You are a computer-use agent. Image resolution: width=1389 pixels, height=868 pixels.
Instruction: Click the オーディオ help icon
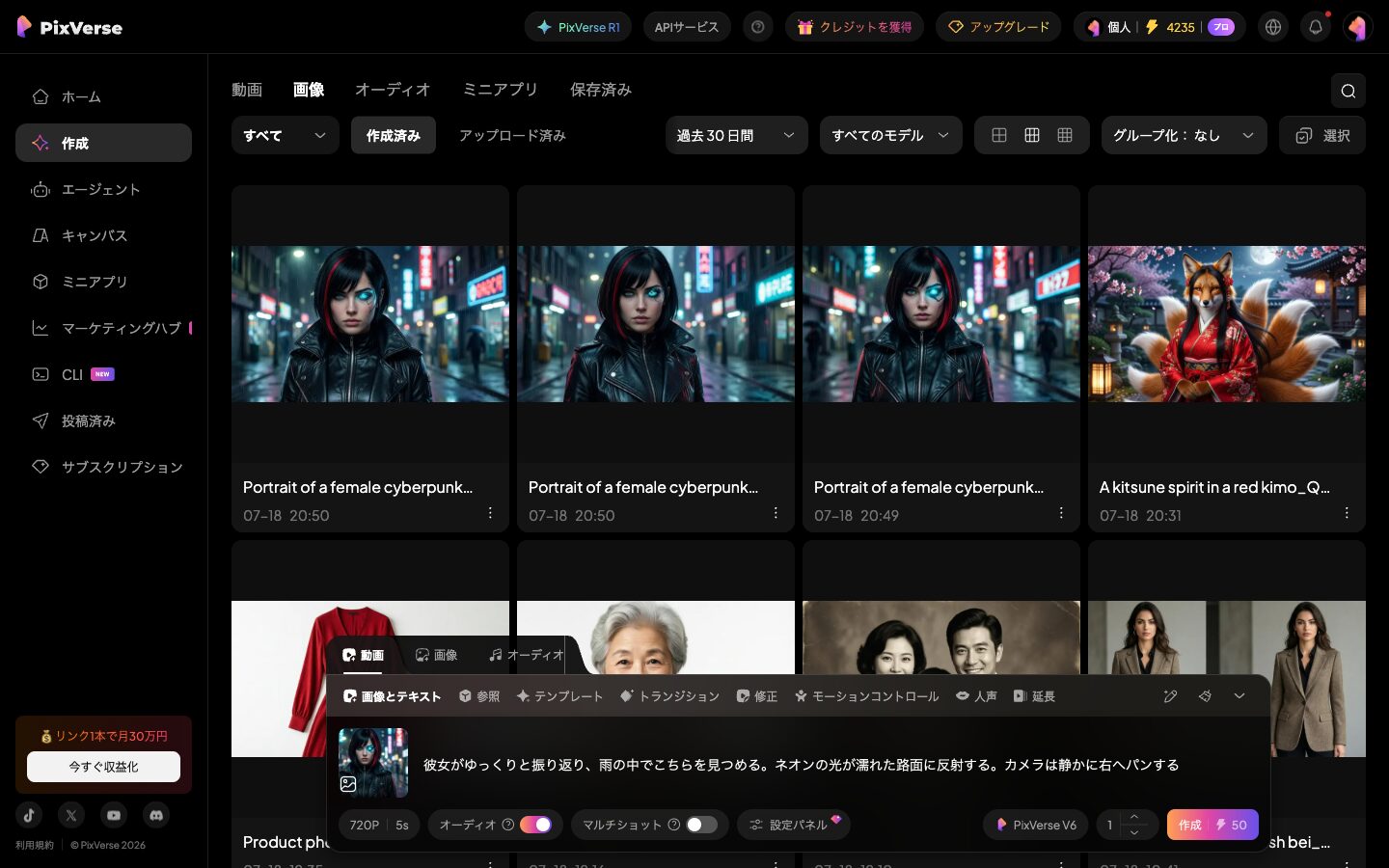pos(508,825)
